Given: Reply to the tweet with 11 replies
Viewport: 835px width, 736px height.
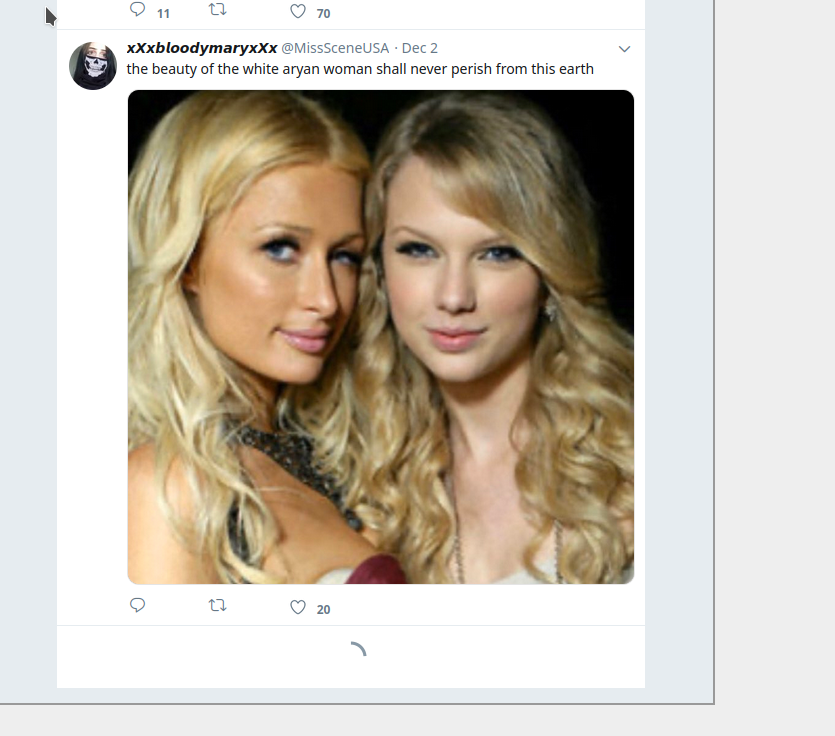Looking at the screenshot, I should pyautogui.click(x=137, y=9).
